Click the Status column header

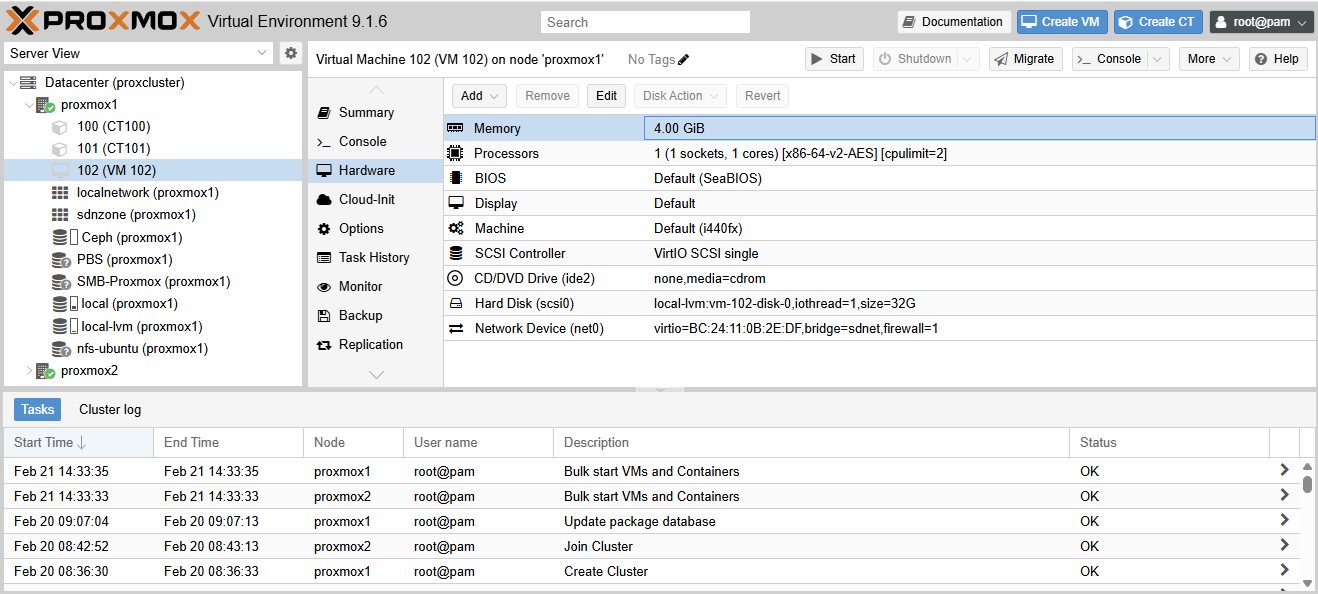(1170, 442)
